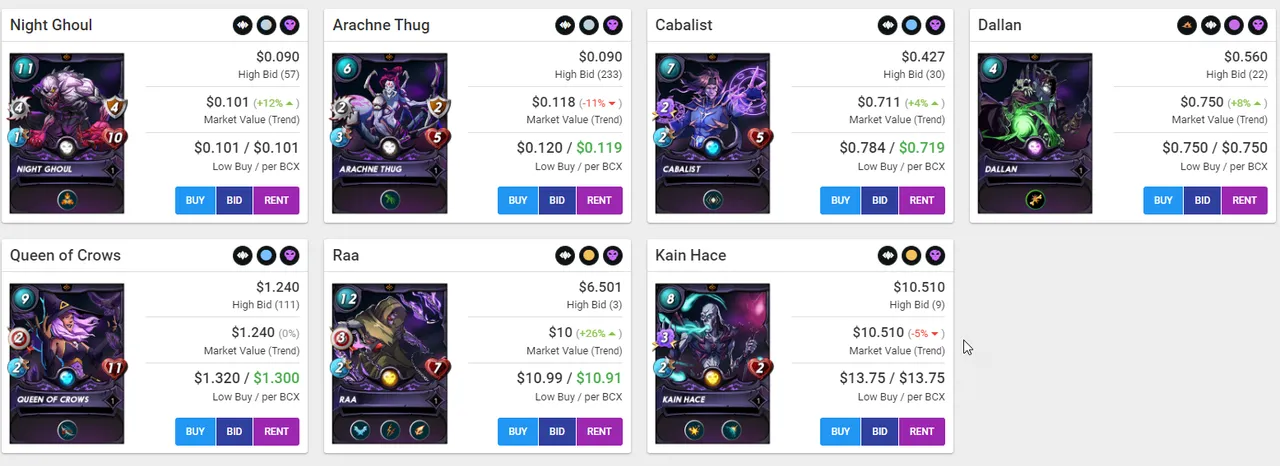Click the orange volcano icon on Dallan card
Screen dimensions: 1280x466
(x=1187, y=25)
